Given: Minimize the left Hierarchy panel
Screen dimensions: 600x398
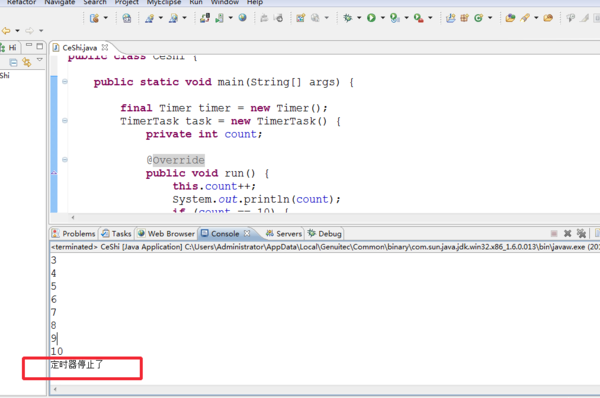Looking at the screenshot, I should pos(29,46).
